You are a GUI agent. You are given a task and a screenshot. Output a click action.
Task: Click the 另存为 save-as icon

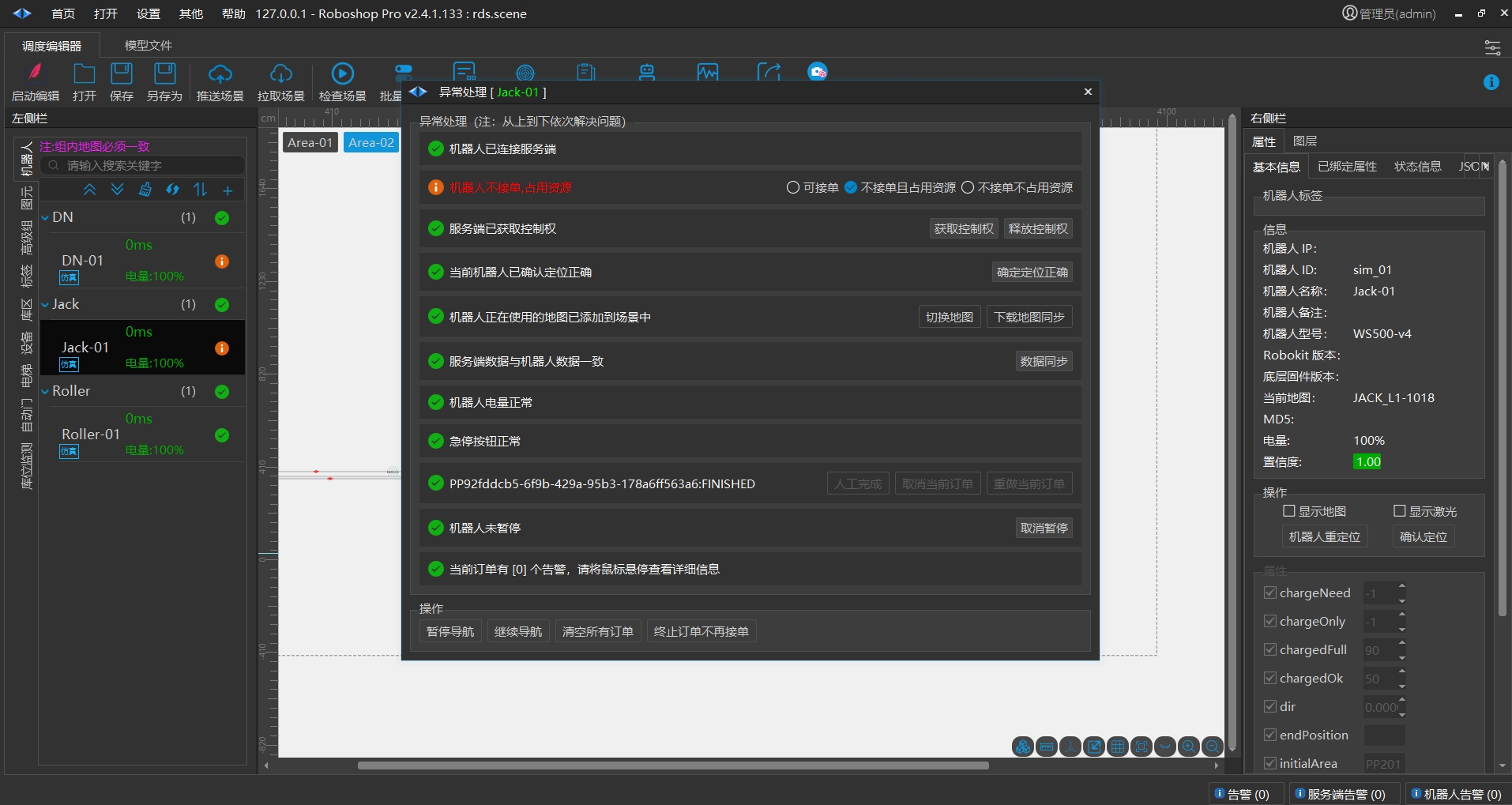tap(164, 73)
